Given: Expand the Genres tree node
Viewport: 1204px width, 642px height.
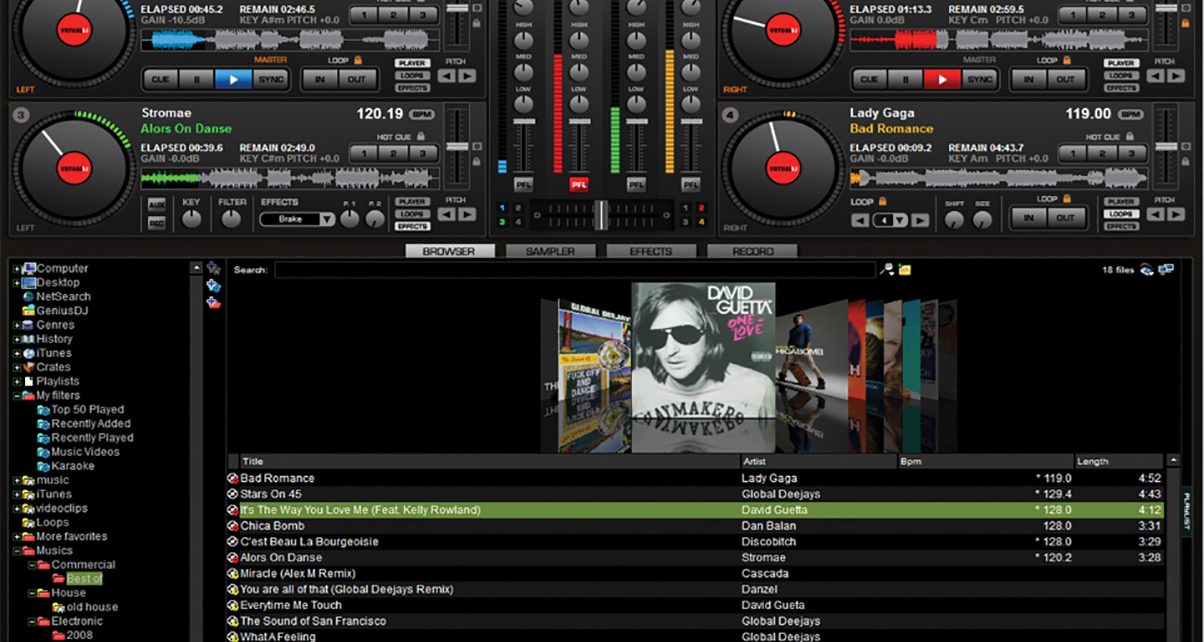Looking at the screenshot, I should click(x=16, y=325).
